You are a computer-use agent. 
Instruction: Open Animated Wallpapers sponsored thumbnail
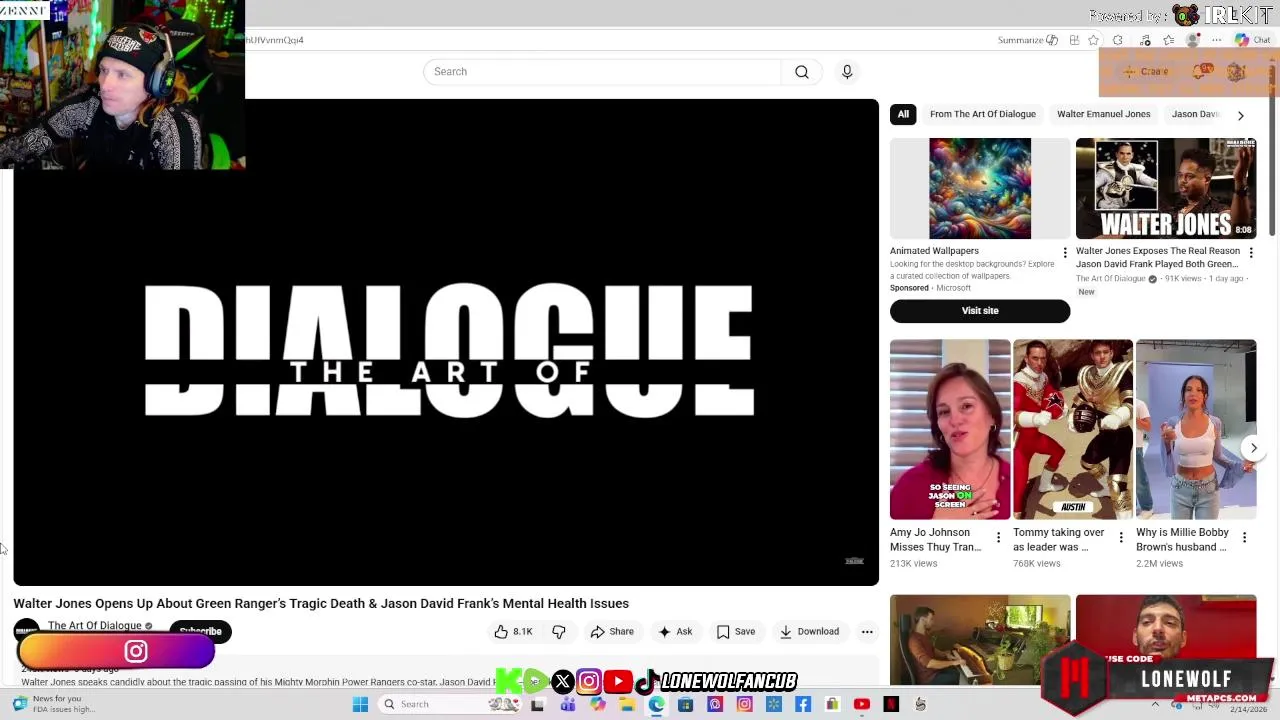click(x=980, y=189)
